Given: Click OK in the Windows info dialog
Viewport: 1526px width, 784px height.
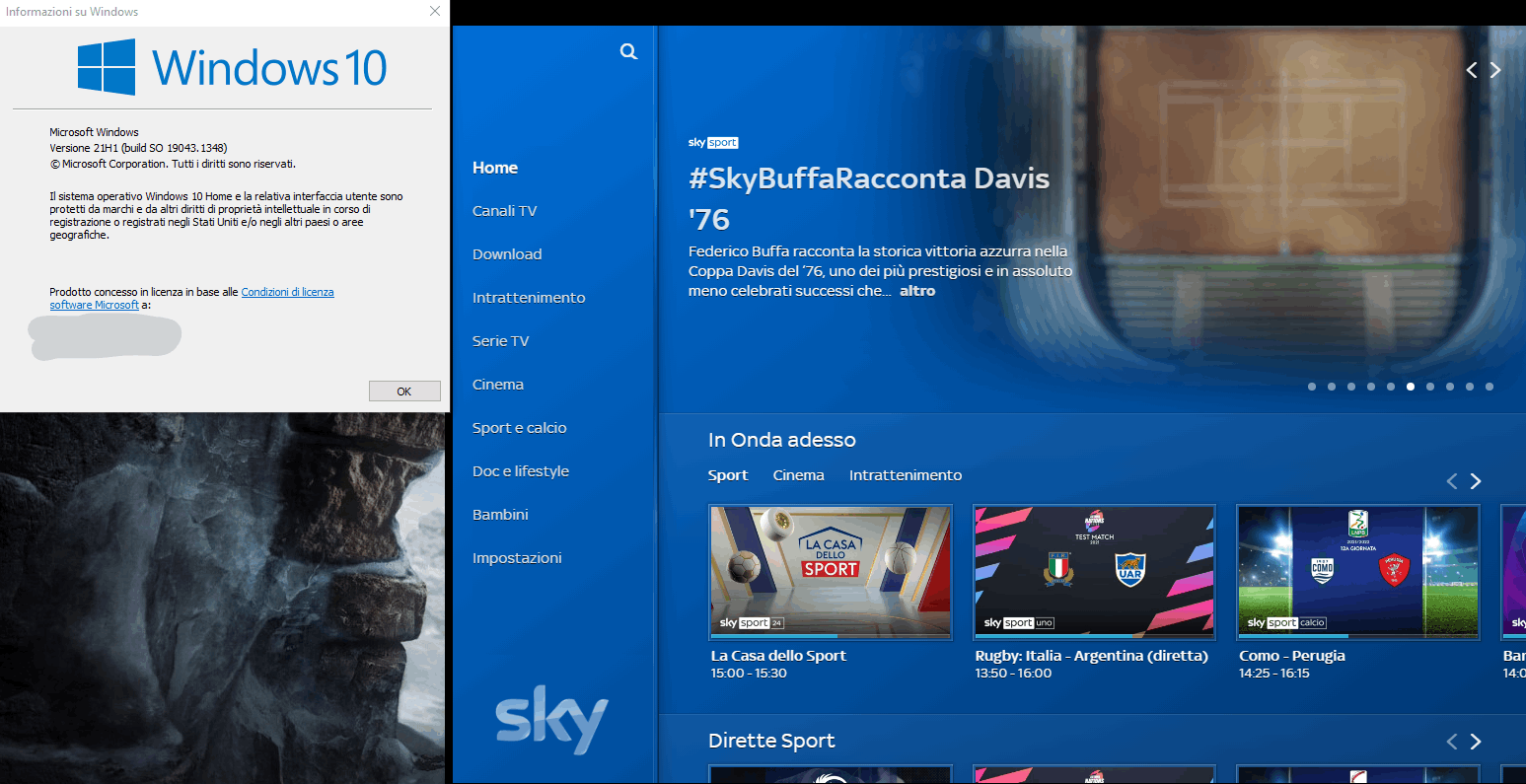Looking at the screenshot, I should click(404, 392).
